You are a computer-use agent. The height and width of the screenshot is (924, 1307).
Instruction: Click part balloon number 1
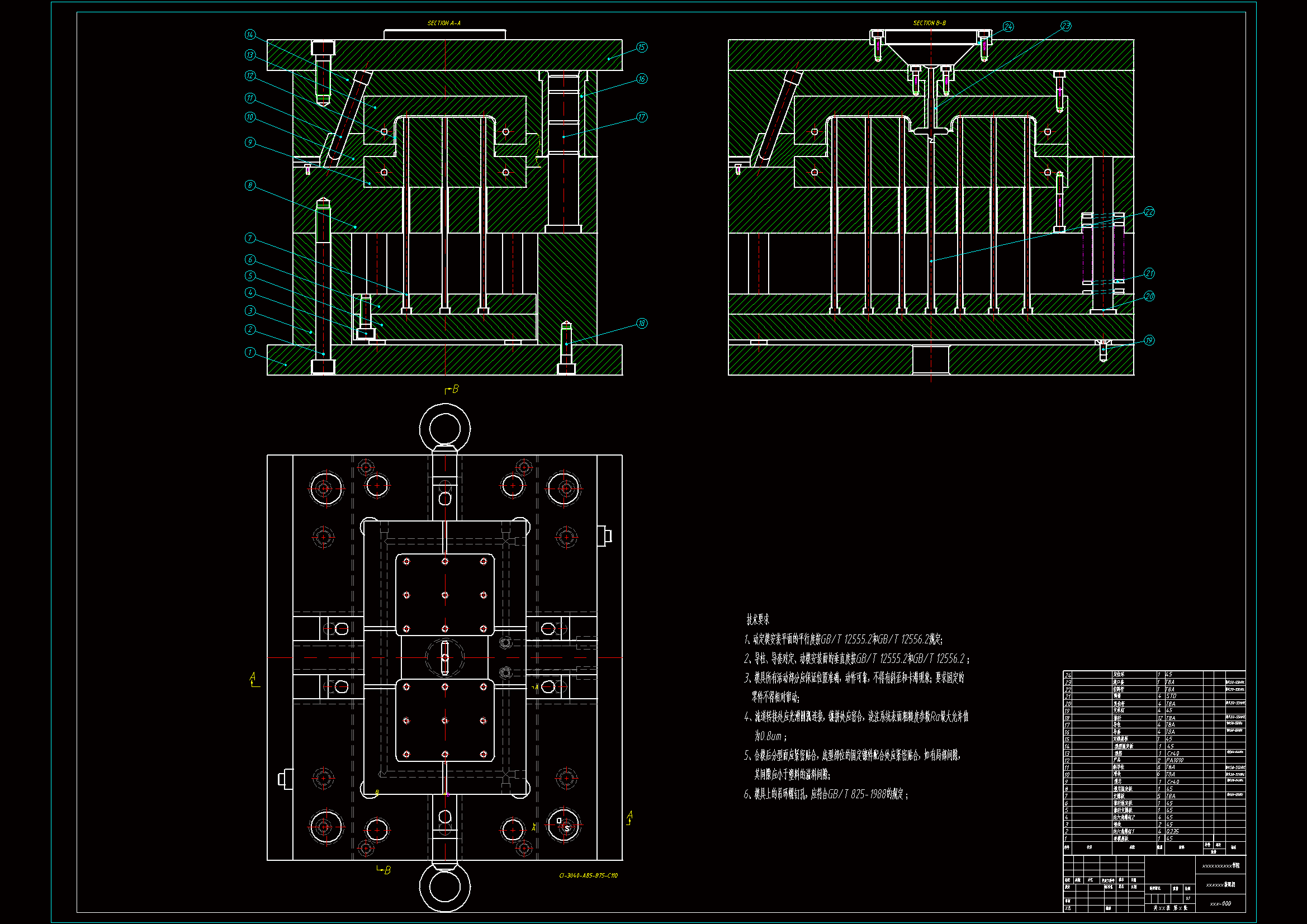[x=250, y=352]
